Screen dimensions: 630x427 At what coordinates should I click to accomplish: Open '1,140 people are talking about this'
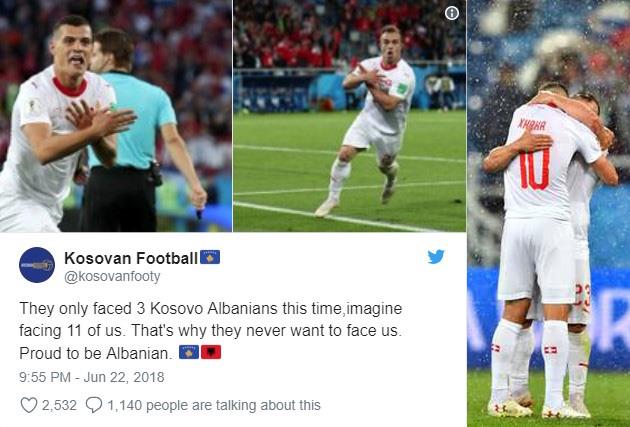pyautogui.click(x=214, y=405)
